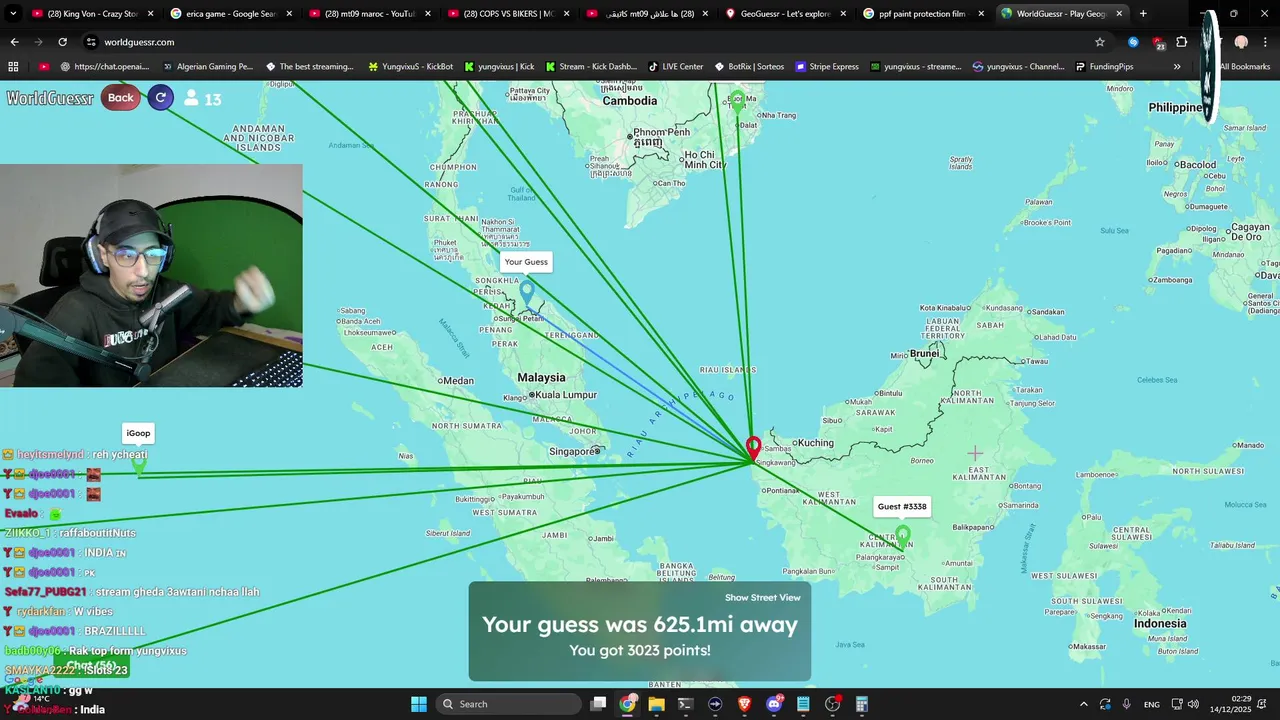Click the red actual location pin
The height and width of the screenshot is (720, 1280).
coord(754,448)
